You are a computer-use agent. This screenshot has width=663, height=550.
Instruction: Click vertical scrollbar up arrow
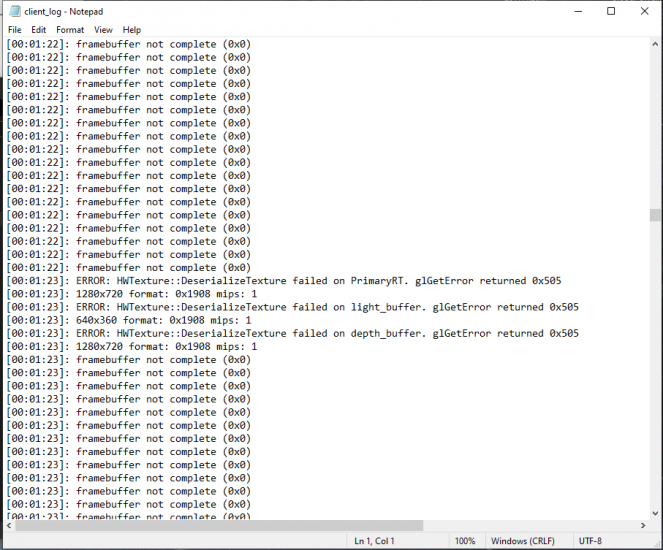tap(655, 44)
